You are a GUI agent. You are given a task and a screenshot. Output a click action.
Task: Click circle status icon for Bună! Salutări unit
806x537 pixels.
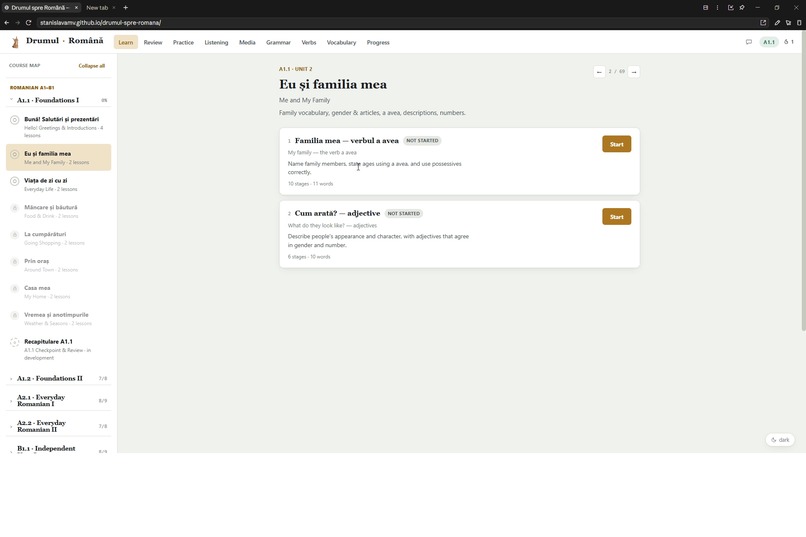point(14,120)
